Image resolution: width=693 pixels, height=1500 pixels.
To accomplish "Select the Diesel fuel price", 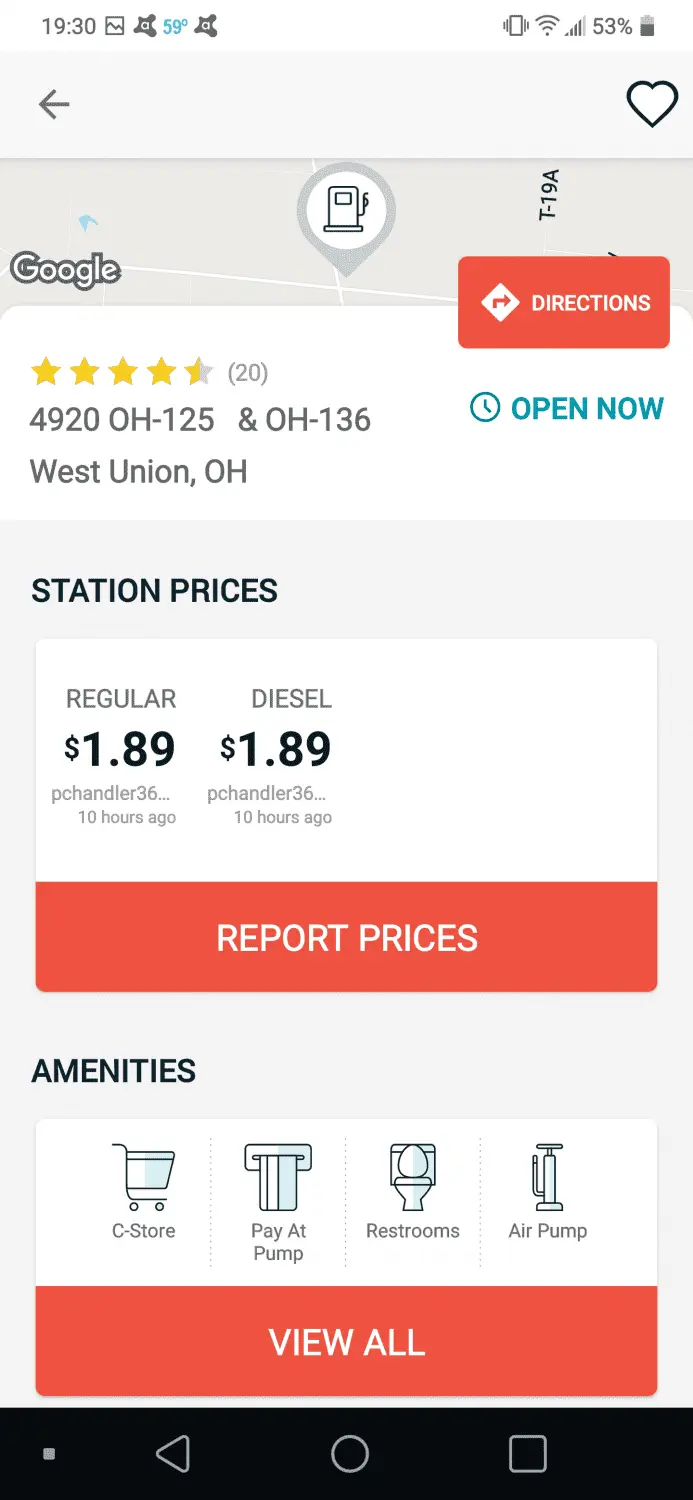I will click(x=276, y=749).
